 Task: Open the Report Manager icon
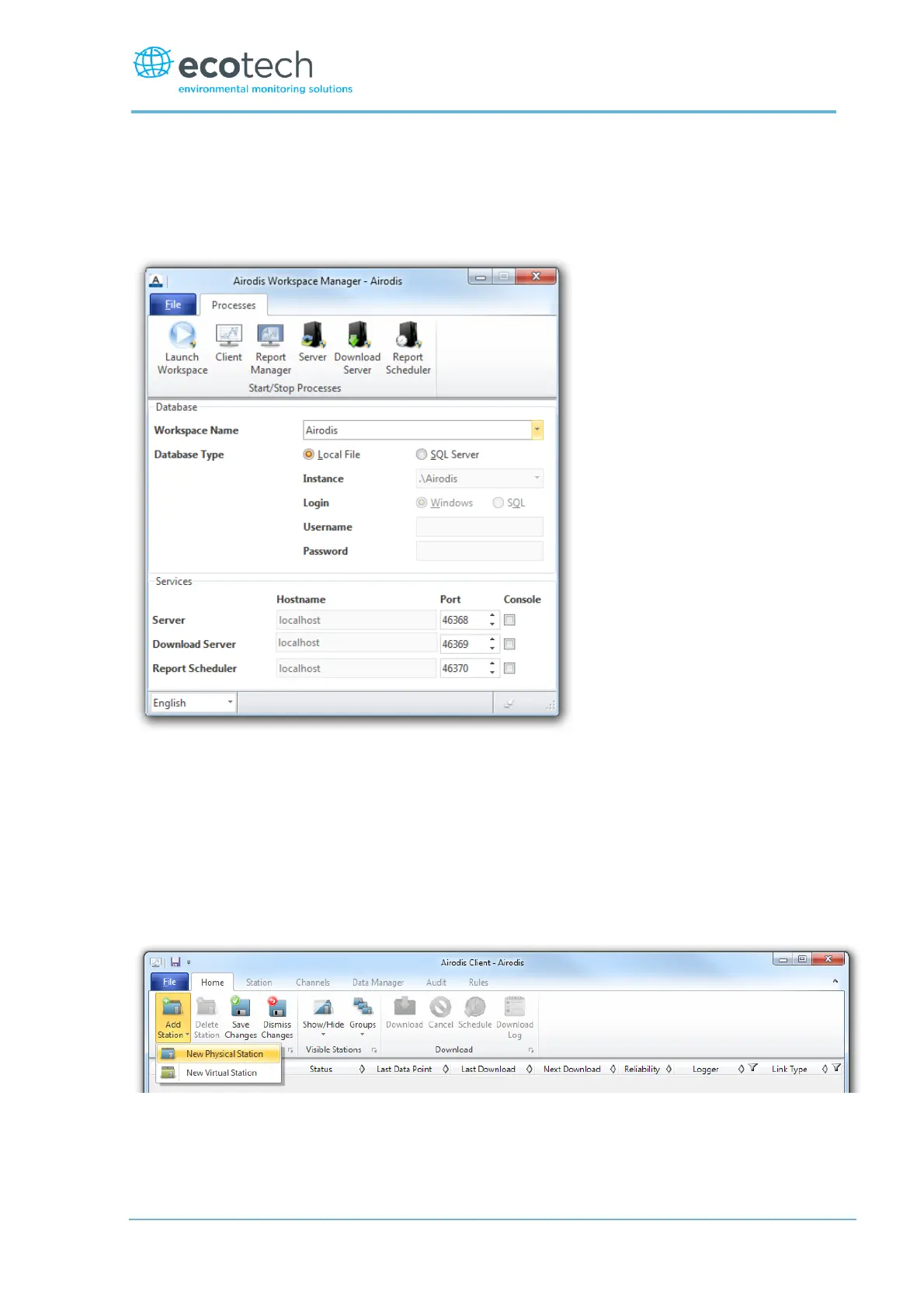pos(270,335)
